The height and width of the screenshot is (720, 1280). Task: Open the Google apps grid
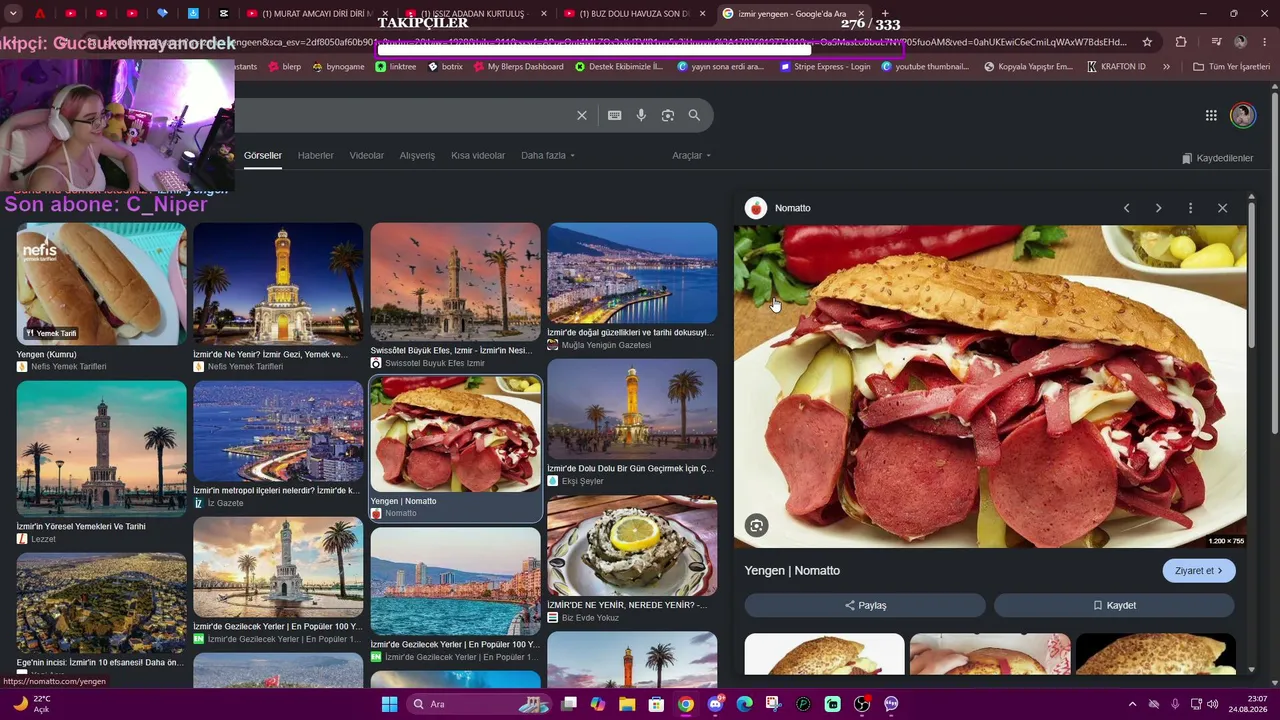tap(1211, 115)
